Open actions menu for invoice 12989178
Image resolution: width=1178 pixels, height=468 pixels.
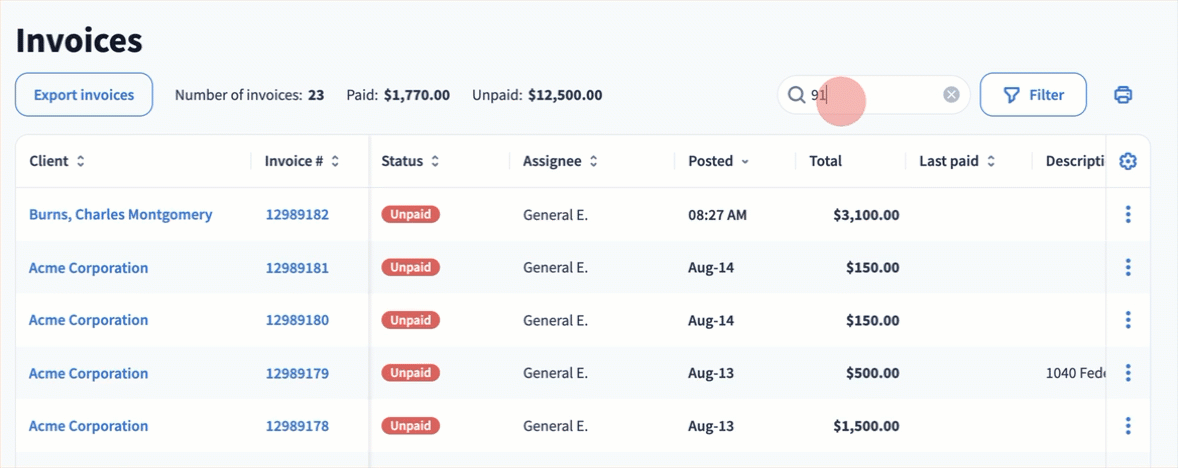[1128, 426]
